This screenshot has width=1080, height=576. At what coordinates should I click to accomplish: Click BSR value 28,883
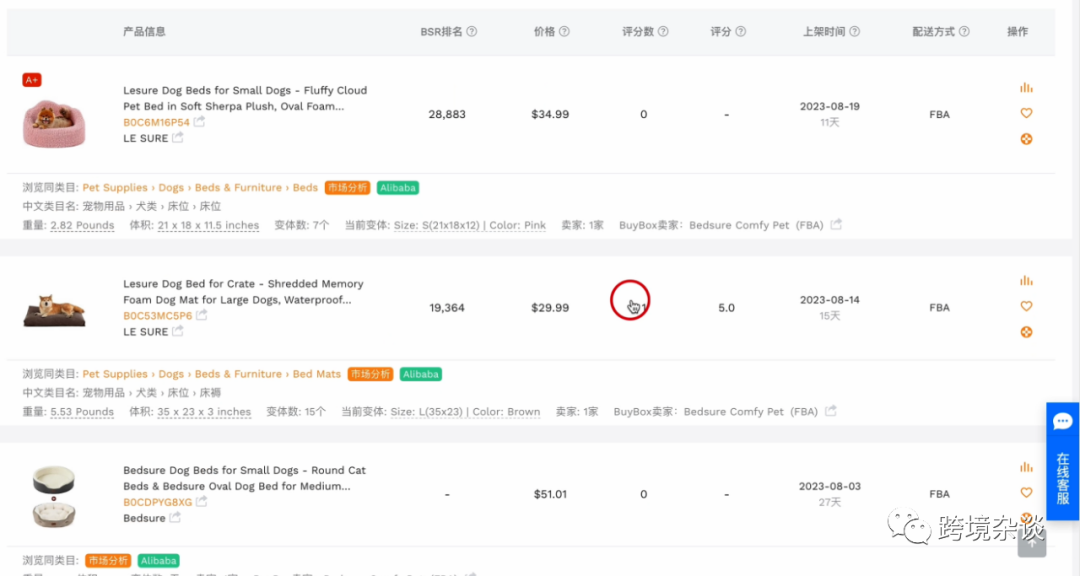(447, 114)
